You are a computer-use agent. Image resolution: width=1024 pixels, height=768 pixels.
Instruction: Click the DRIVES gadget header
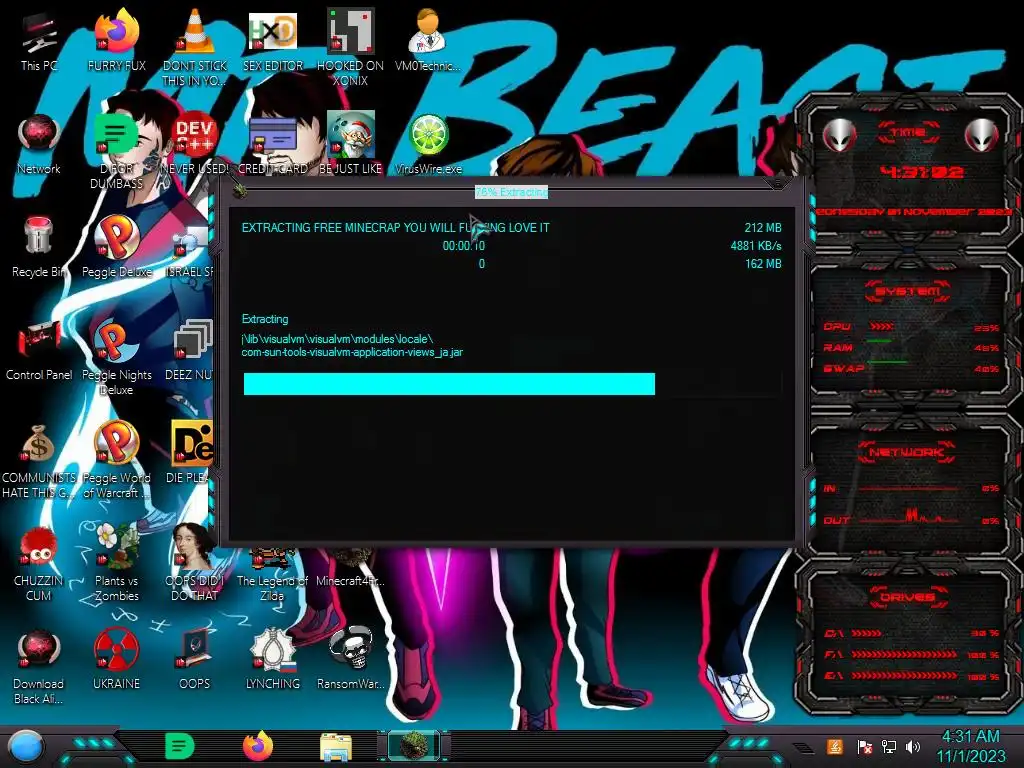907,597
